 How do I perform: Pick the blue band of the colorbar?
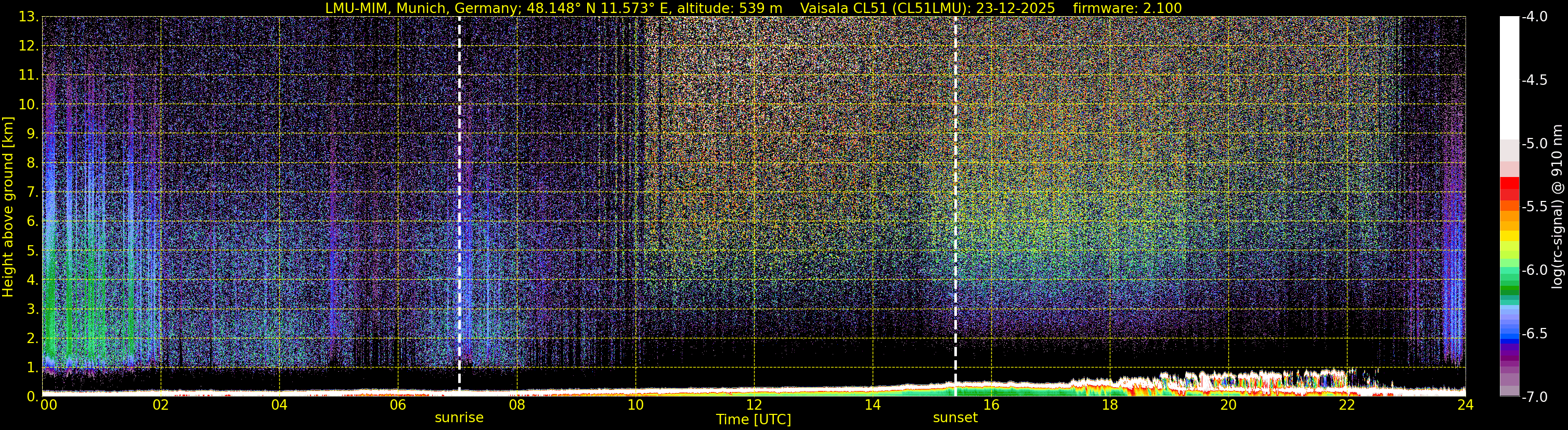coord(1509,332)
